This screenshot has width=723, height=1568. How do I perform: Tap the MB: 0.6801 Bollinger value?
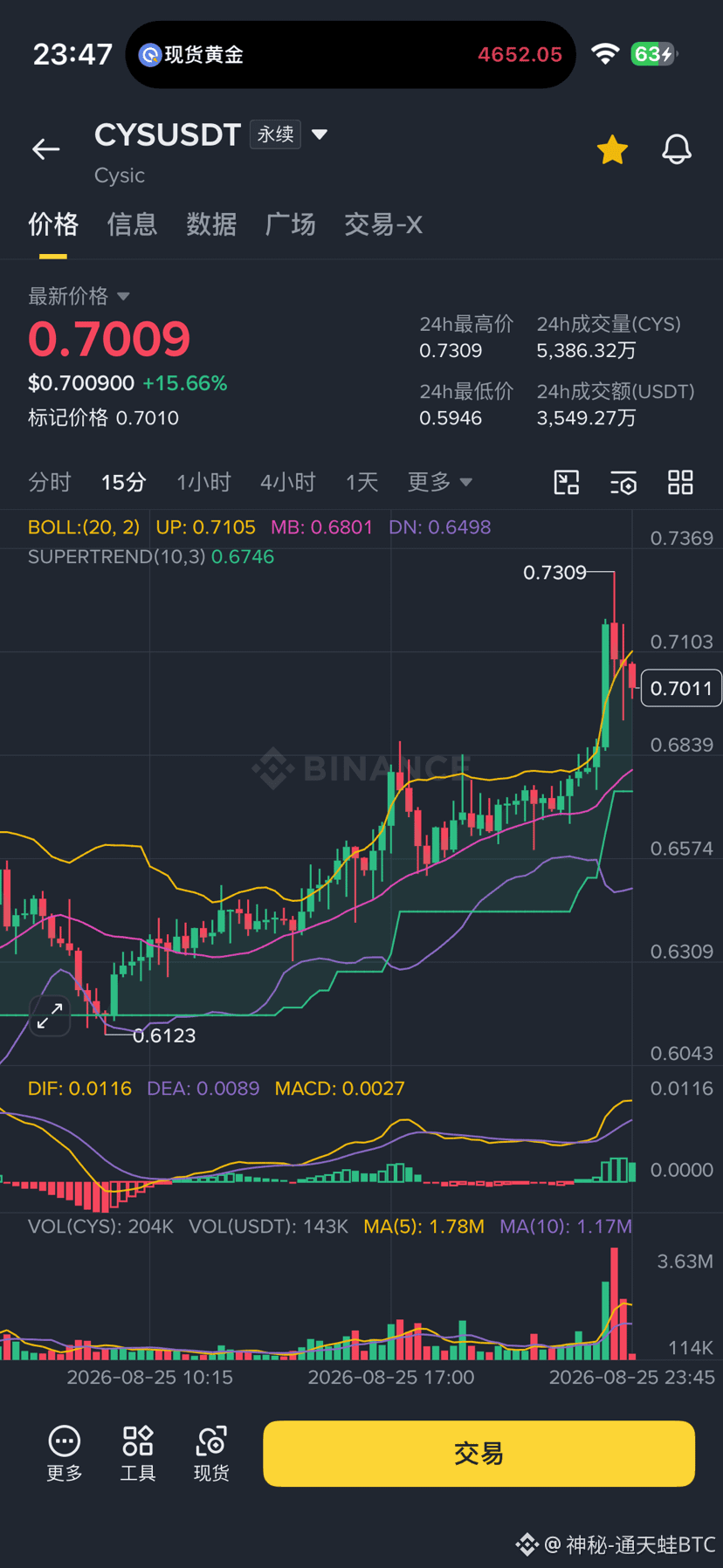321,527
